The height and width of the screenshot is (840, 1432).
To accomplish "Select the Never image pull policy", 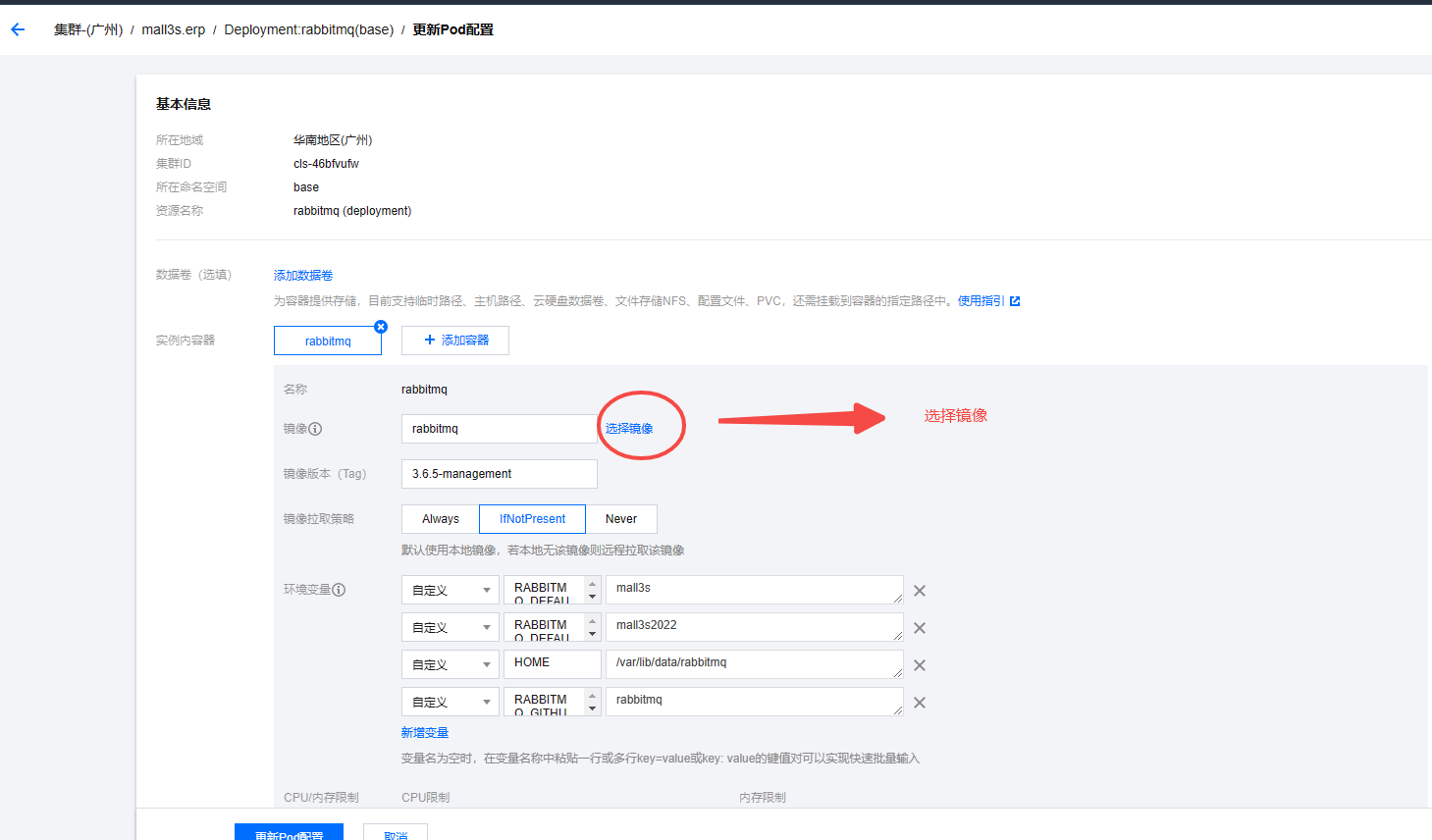I will point(621,519).
